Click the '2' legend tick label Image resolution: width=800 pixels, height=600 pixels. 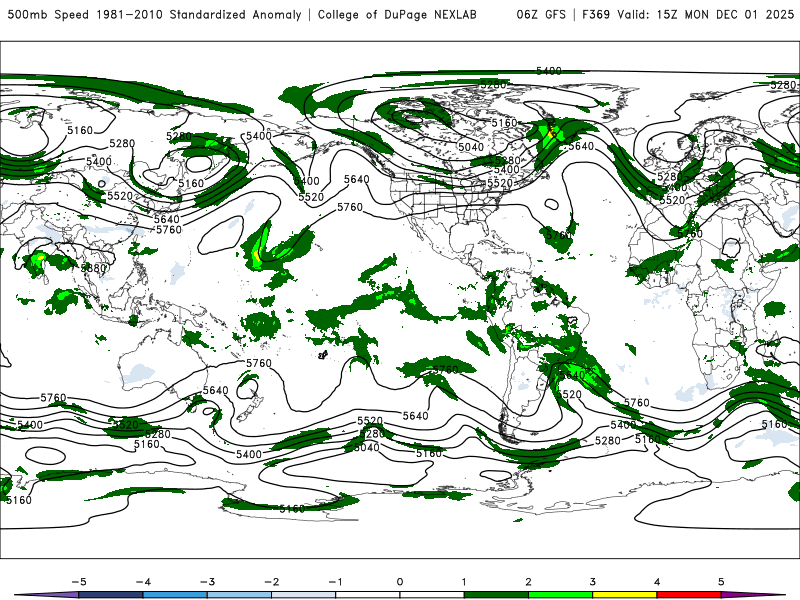tap(528, 582)
